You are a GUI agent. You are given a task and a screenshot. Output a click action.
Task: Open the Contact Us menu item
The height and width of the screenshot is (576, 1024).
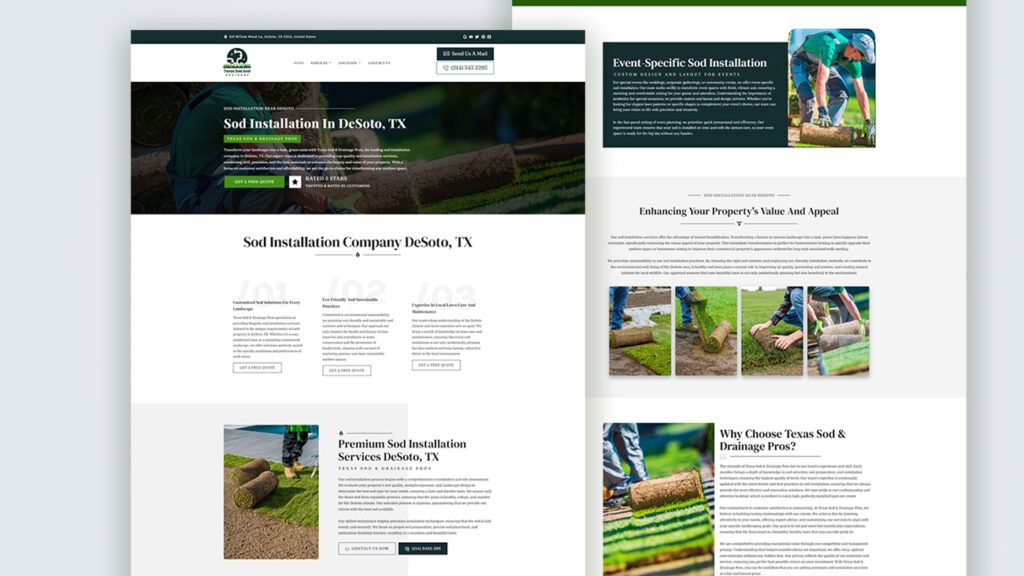point(379,63)
